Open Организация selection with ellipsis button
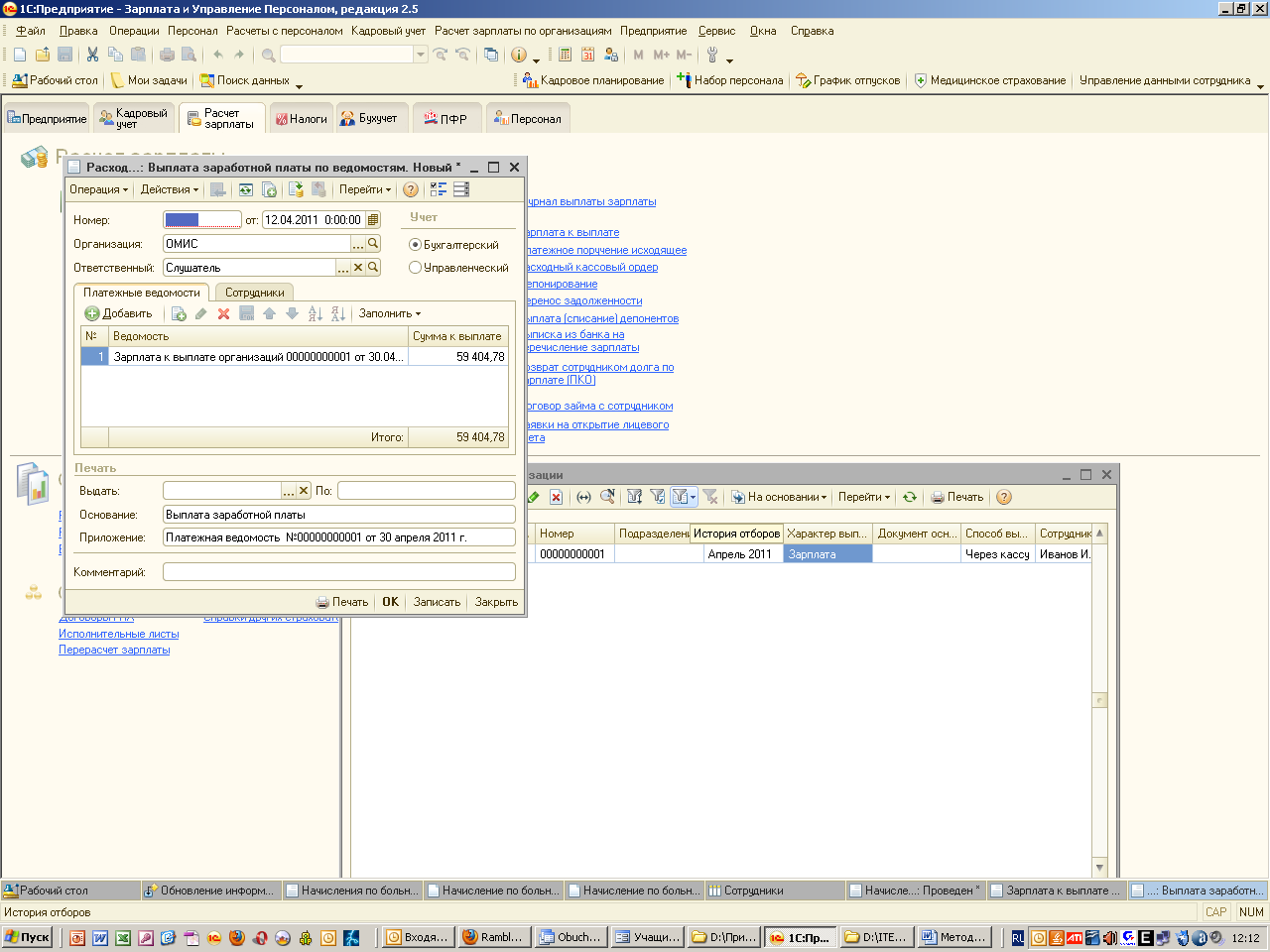This screenshot has height=952, width=1270. (358, 244)
